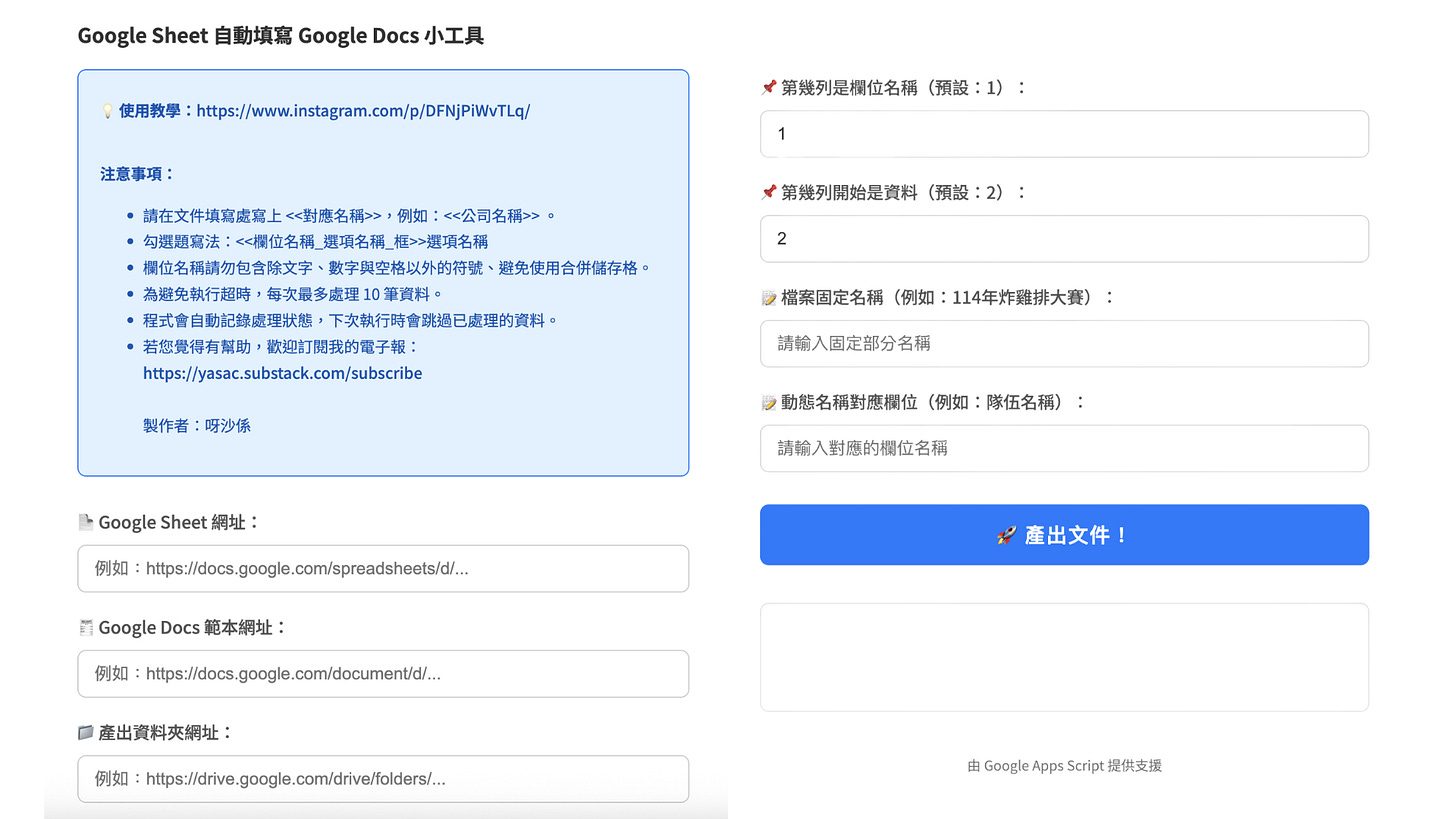
Task: Click the page icon beside Google Sheet 網址
Action: point(86,522)
